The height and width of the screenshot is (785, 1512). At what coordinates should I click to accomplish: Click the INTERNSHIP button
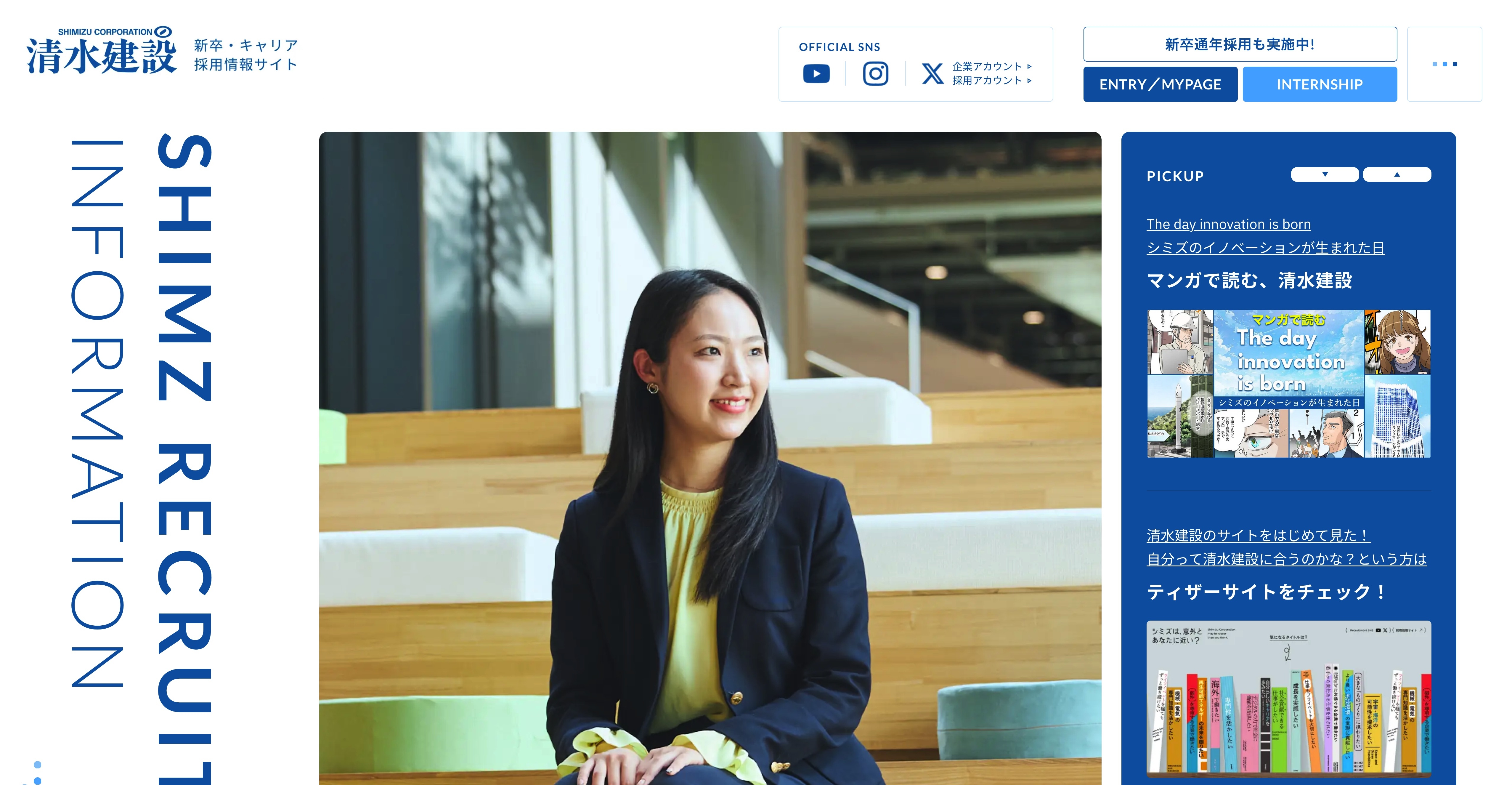(1320, 84)
